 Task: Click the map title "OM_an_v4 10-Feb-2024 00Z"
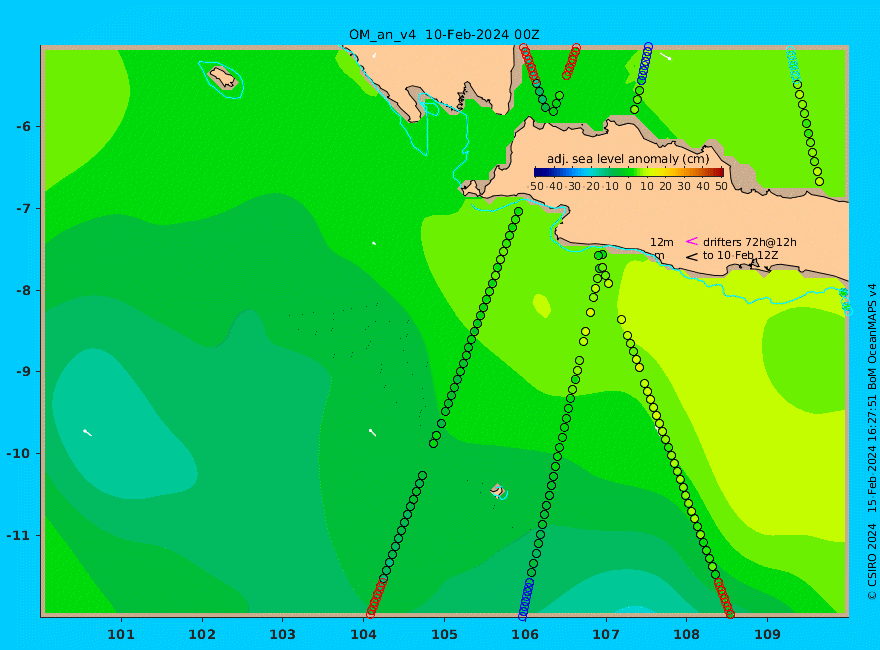click(444, 35)
